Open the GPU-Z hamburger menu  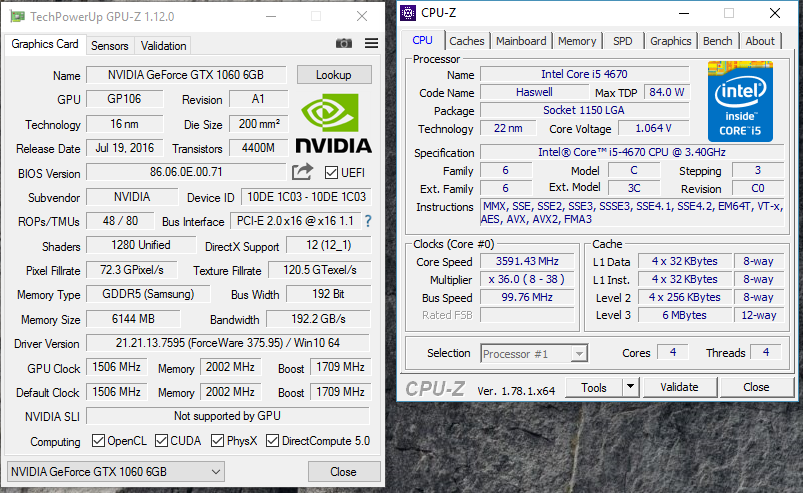click(371, 43)
